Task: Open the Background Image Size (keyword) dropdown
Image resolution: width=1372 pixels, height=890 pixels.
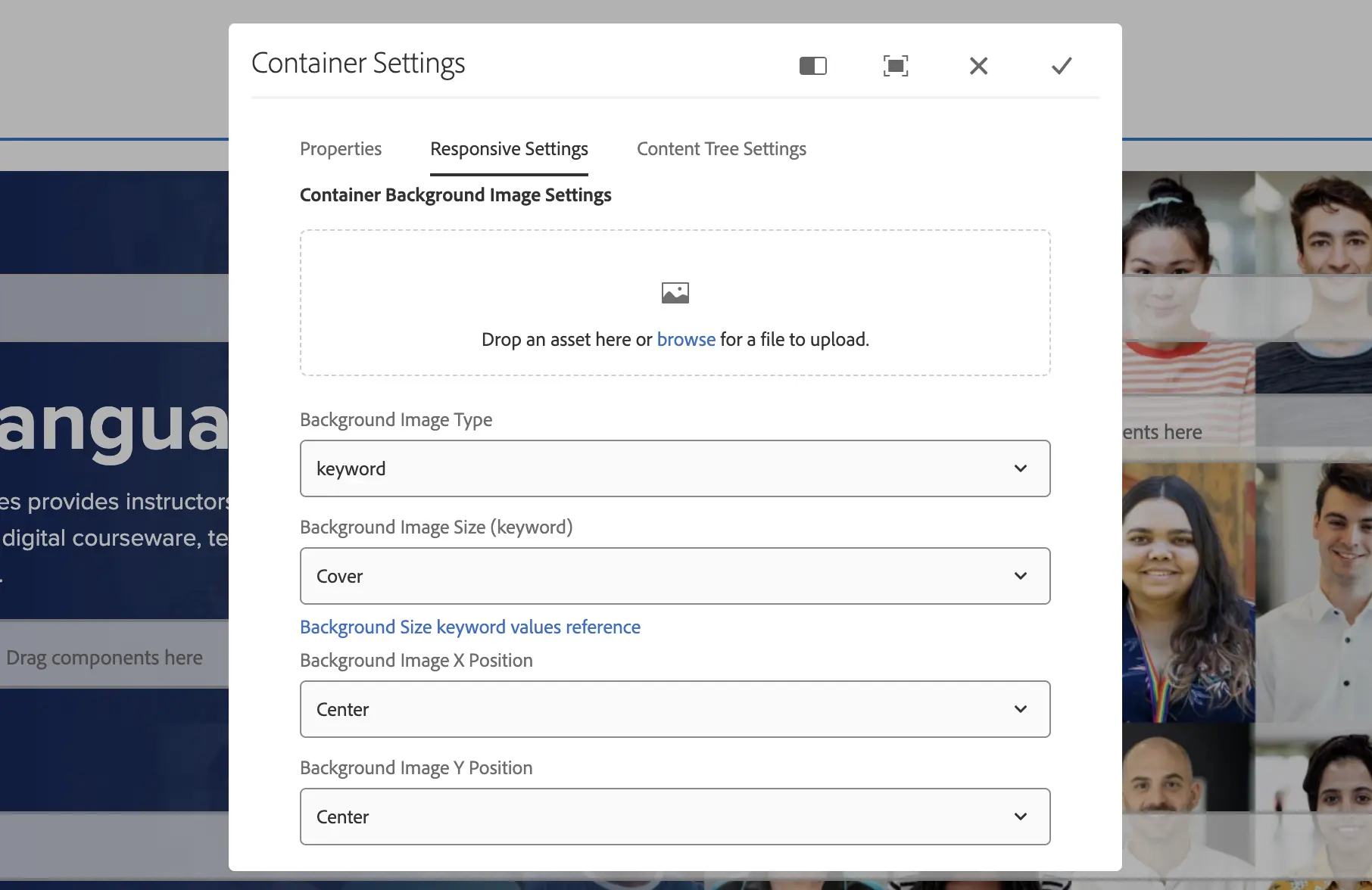Action: point(675,576)
